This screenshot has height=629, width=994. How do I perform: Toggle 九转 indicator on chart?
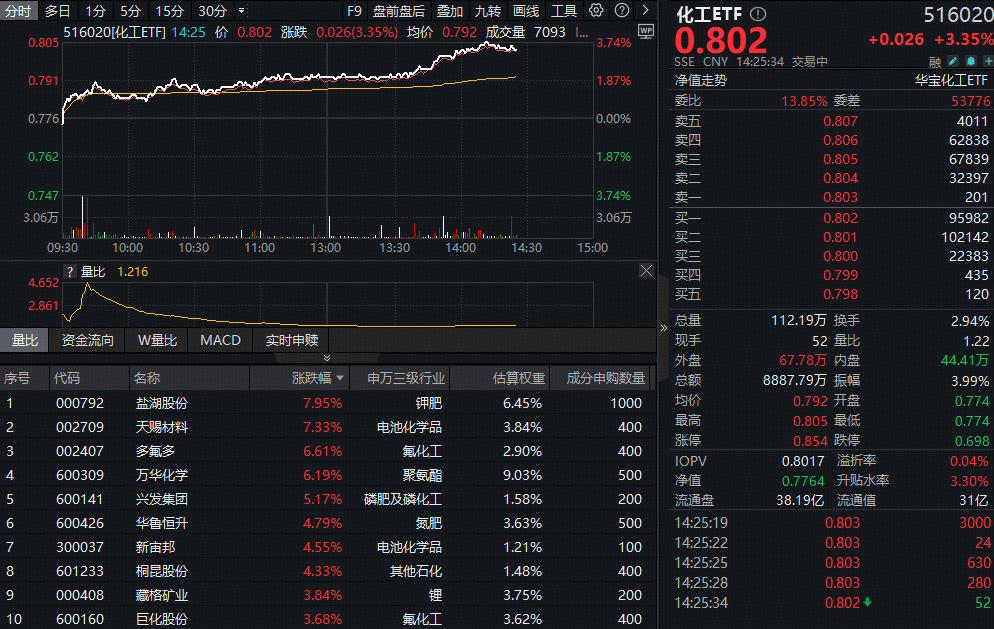pyautogui.click(x=487, y=11)
